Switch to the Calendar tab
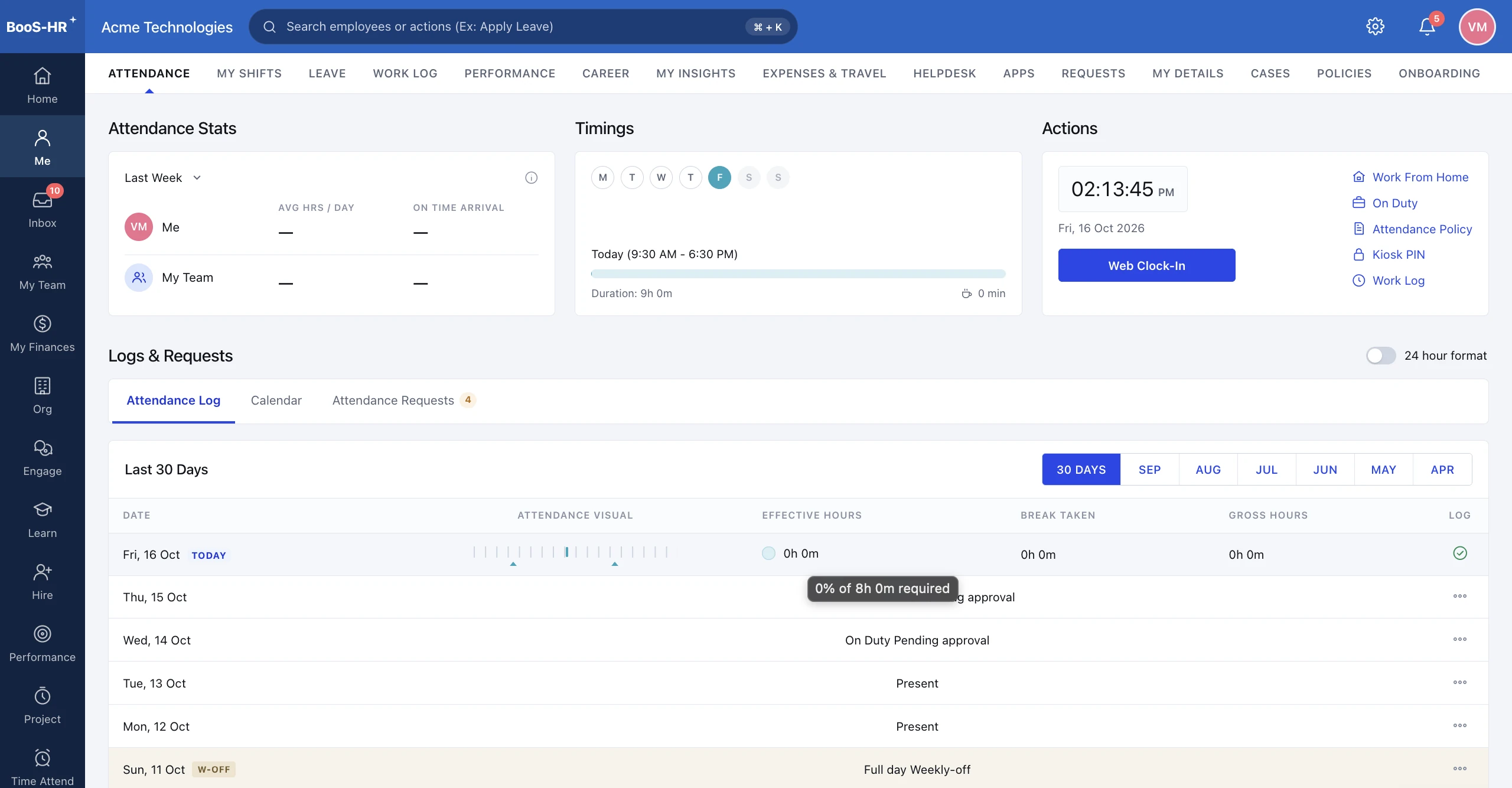 tap(276, 400)
